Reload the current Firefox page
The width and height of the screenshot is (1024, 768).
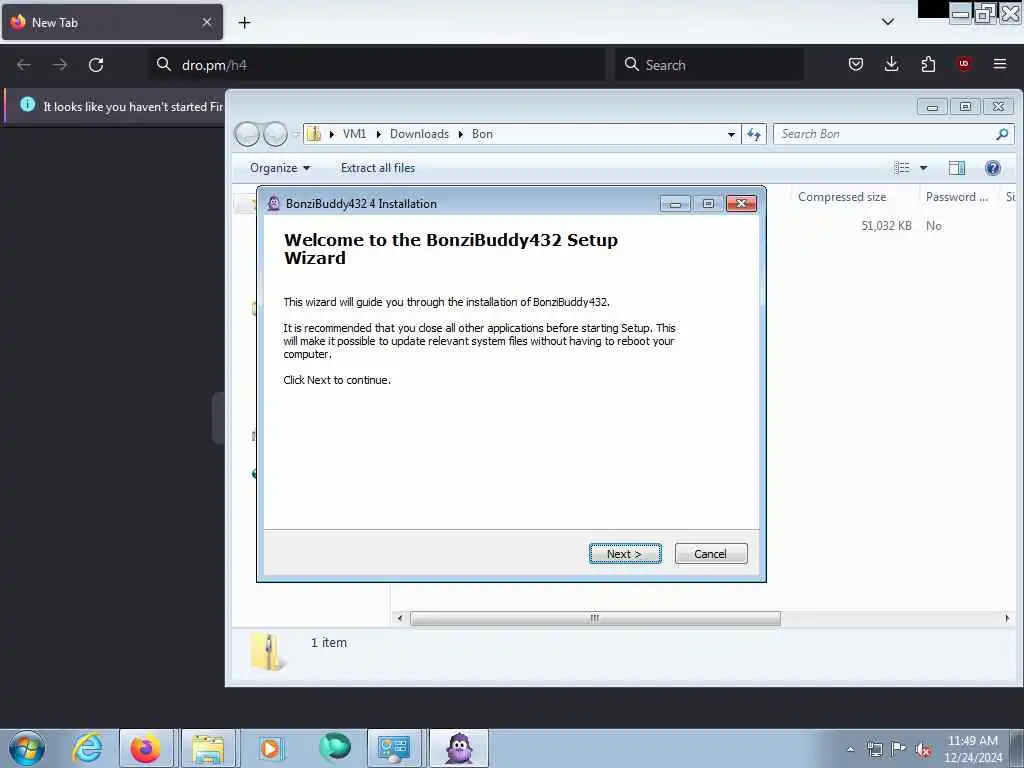point(96,65)
